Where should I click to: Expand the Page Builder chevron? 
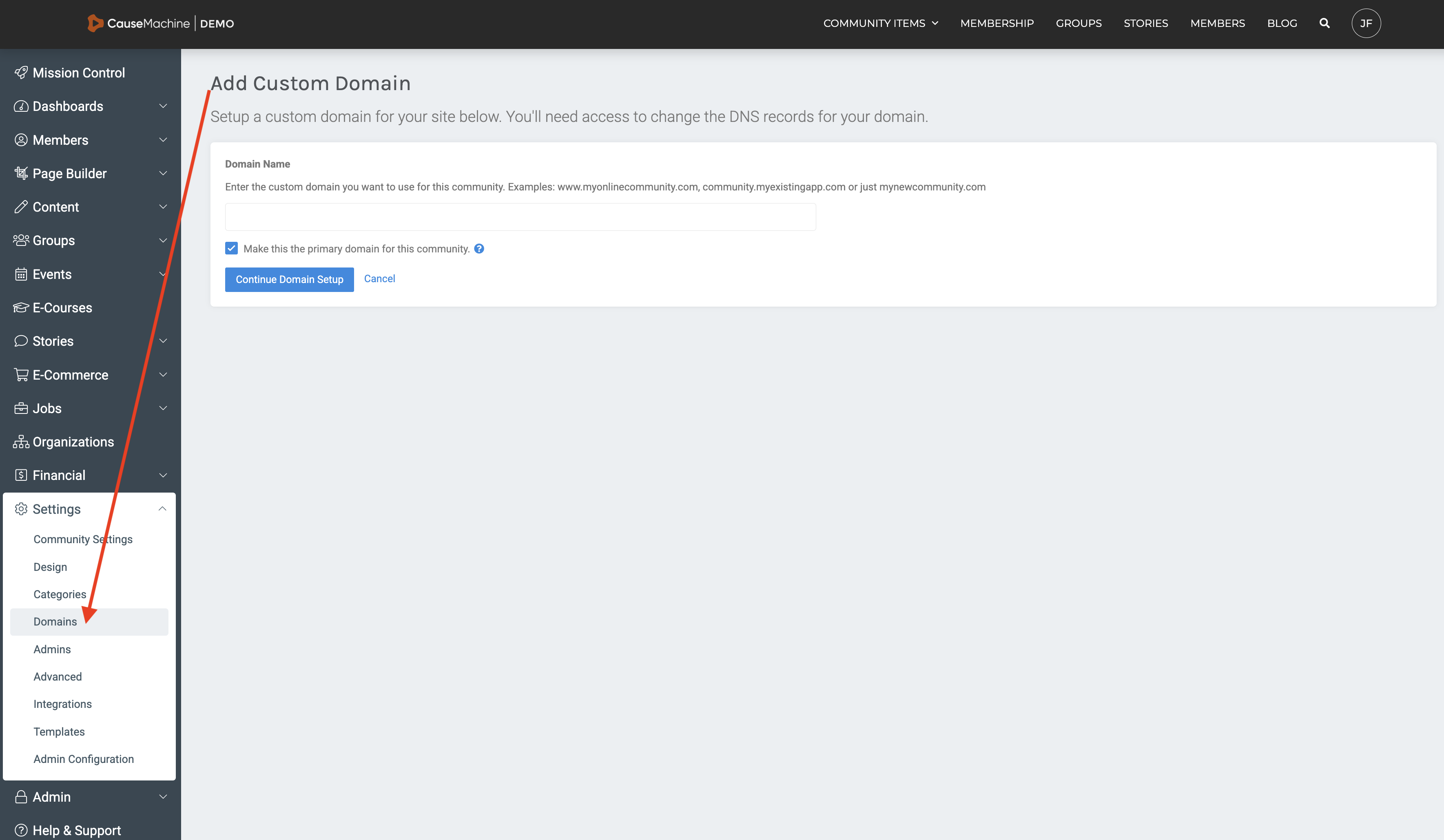click(163, 173)
